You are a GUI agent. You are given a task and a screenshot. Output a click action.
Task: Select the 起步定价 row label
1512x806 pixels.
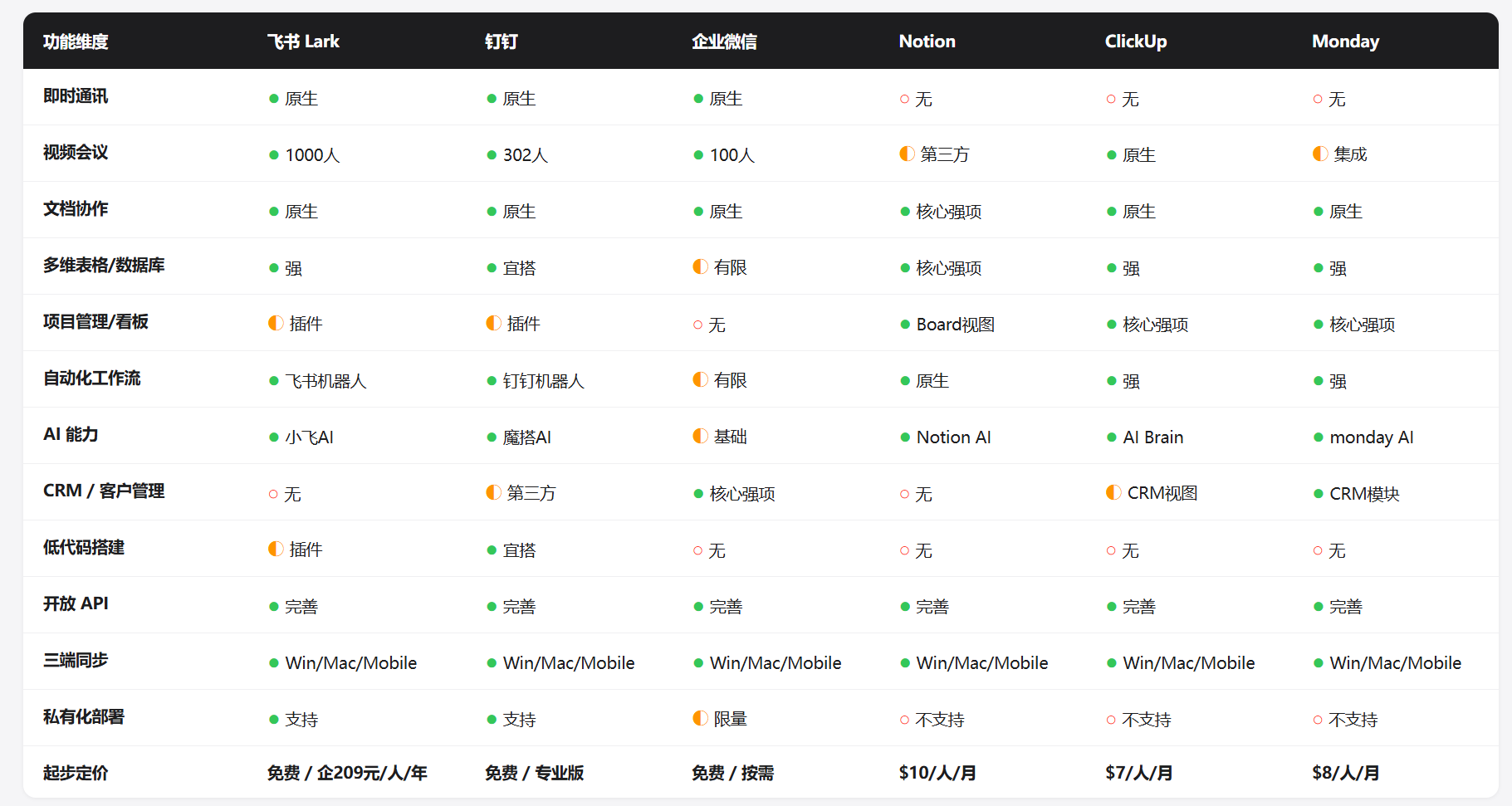tap(76, 774)
